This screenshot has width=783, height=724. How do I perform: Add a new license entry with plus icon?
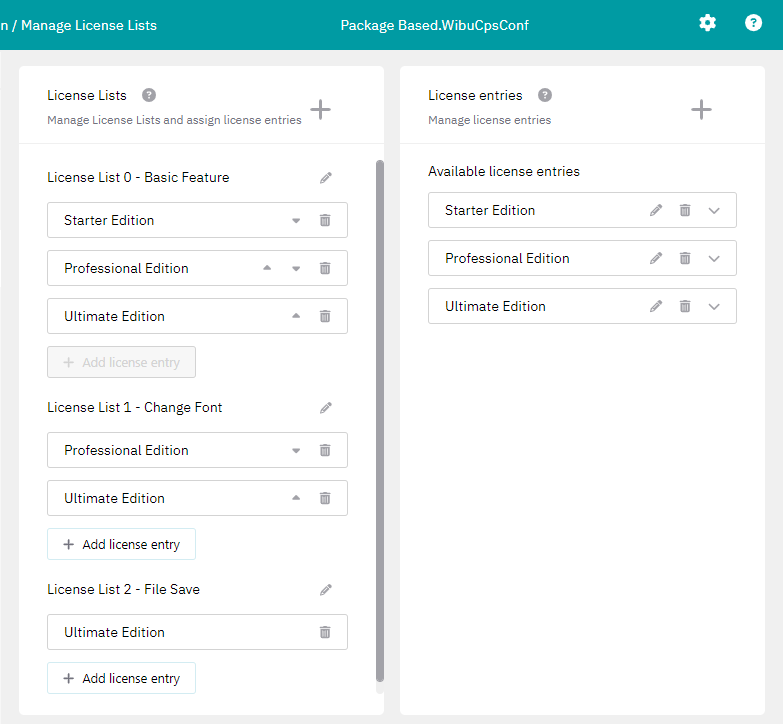(x=701, y=109)
